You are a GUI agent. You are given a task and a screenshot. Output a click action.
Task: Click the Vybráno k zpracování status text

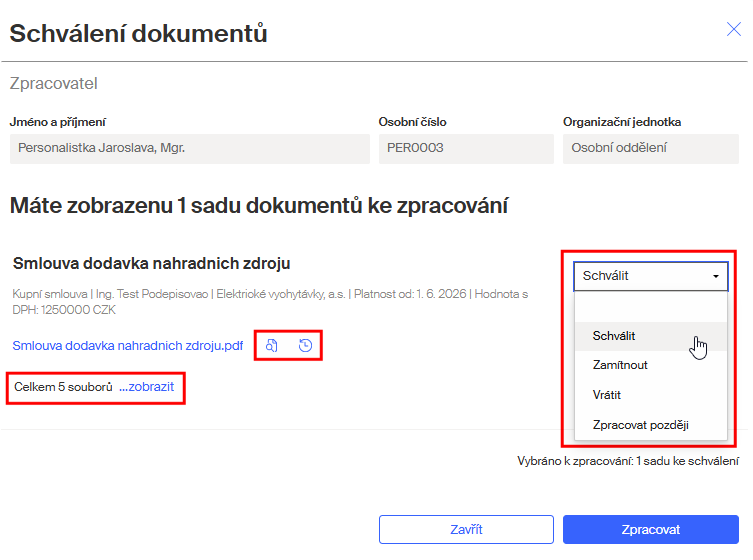[628, 461]
